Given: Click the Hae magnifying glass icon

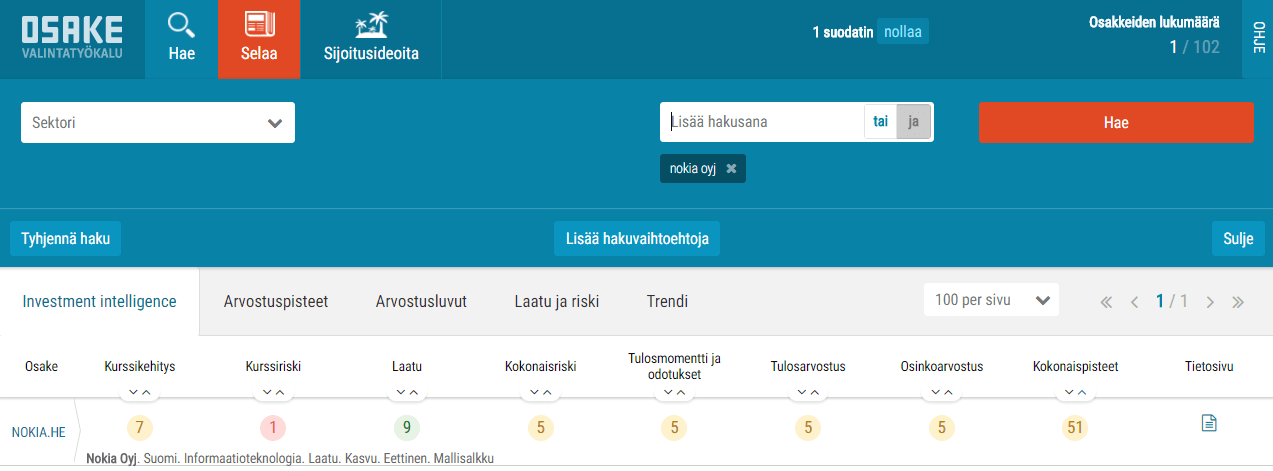Looking at the screenshot, I should (181, 25).
